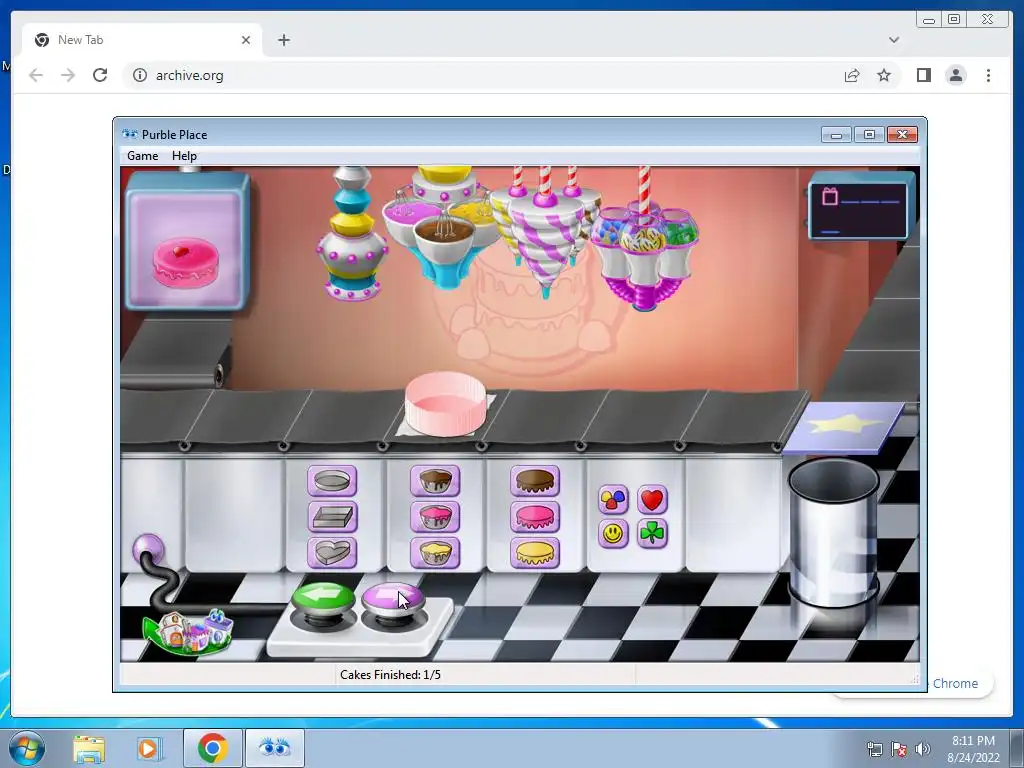Select the heart-shaped cake pan button
The image size is (1024, 768).
(332, 553)
